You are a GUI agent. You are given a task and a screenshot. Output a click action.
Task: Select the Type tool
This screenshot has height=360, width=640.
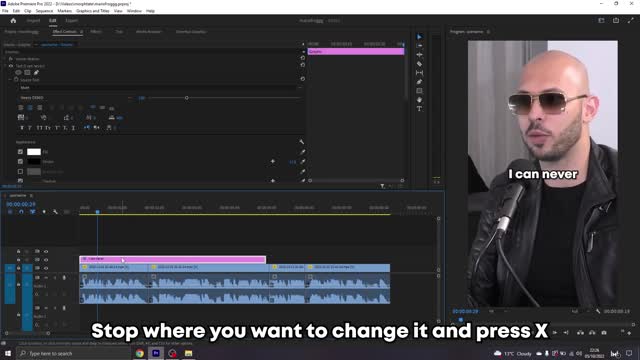pos(419,109)
